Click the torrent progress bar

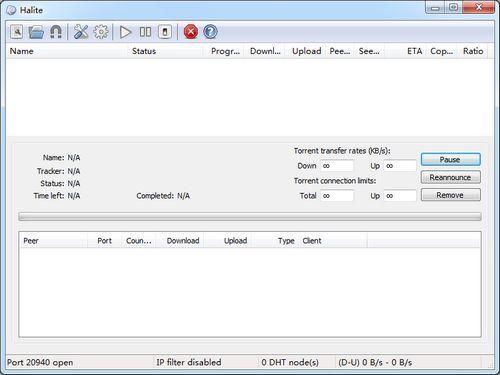[250, 217]
